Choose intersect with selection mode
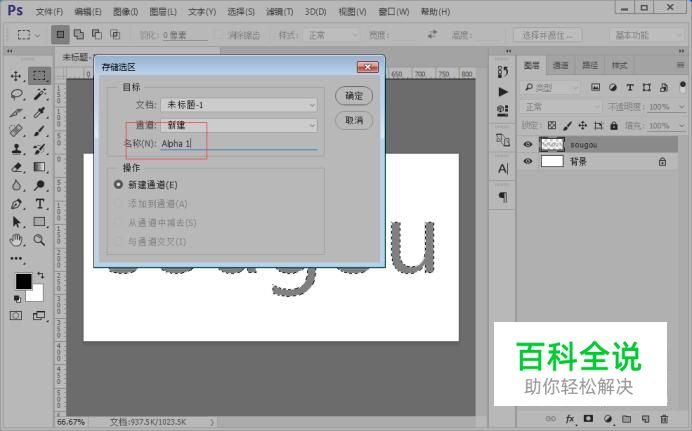692x431 pixels. pyautogui.click(x=115, y=34)
